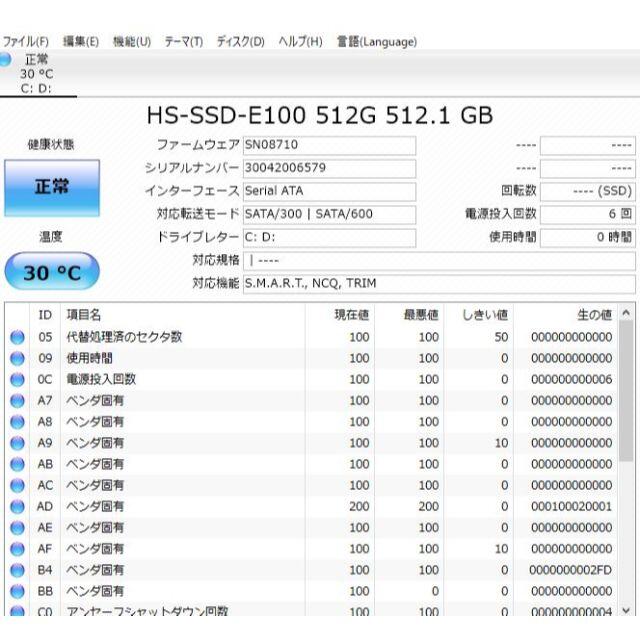Click the status orb for ID BB row

click(x=17, y=592)
